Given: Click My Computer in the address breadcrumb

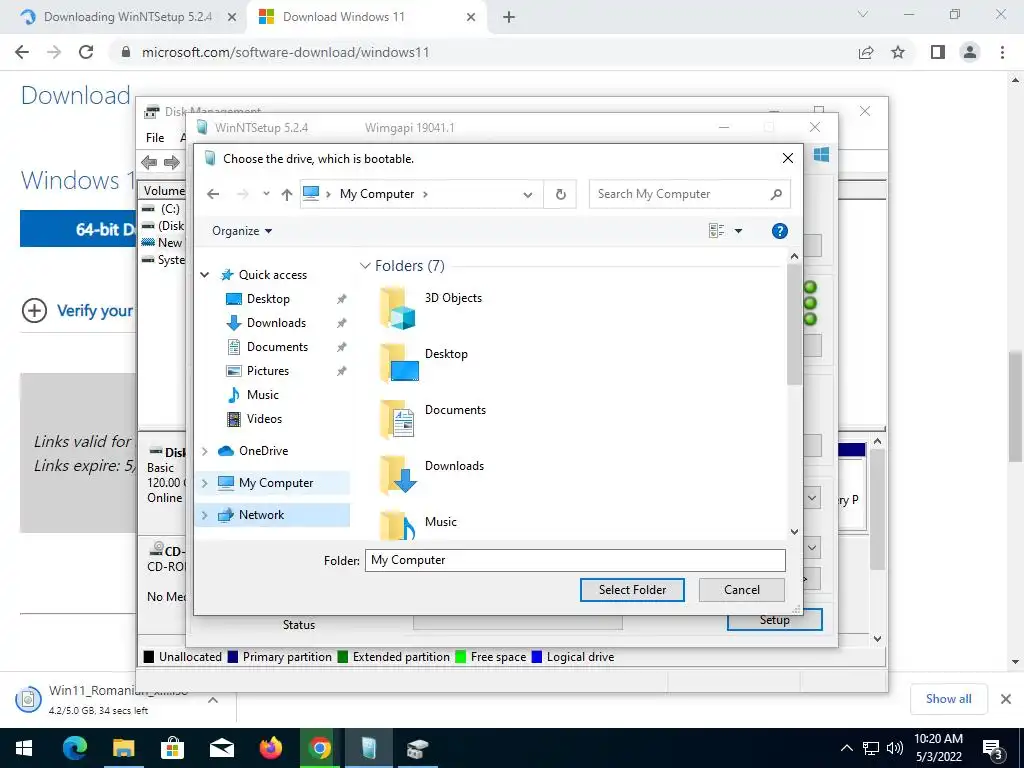Looking at the screenshot, I should [x=377, y=194].
